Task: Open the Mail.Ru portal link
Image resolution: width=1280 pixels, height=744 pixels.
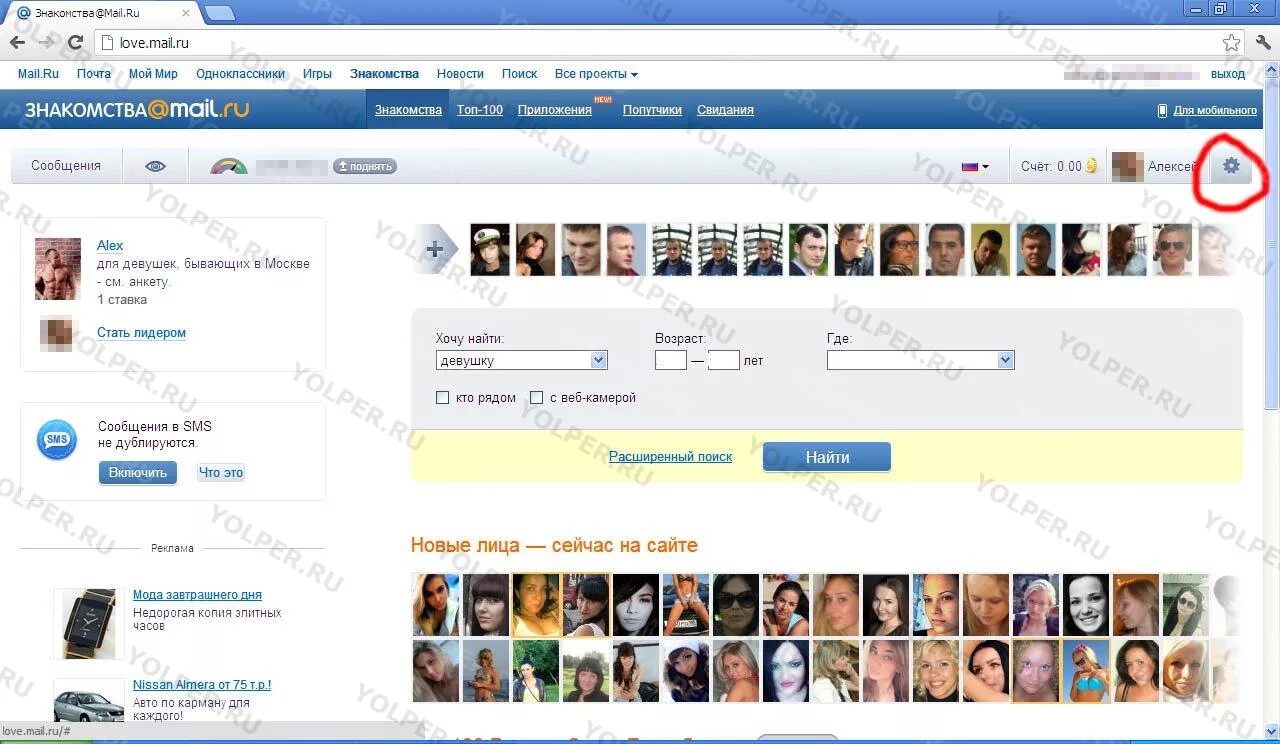Action: coord(38,74)
